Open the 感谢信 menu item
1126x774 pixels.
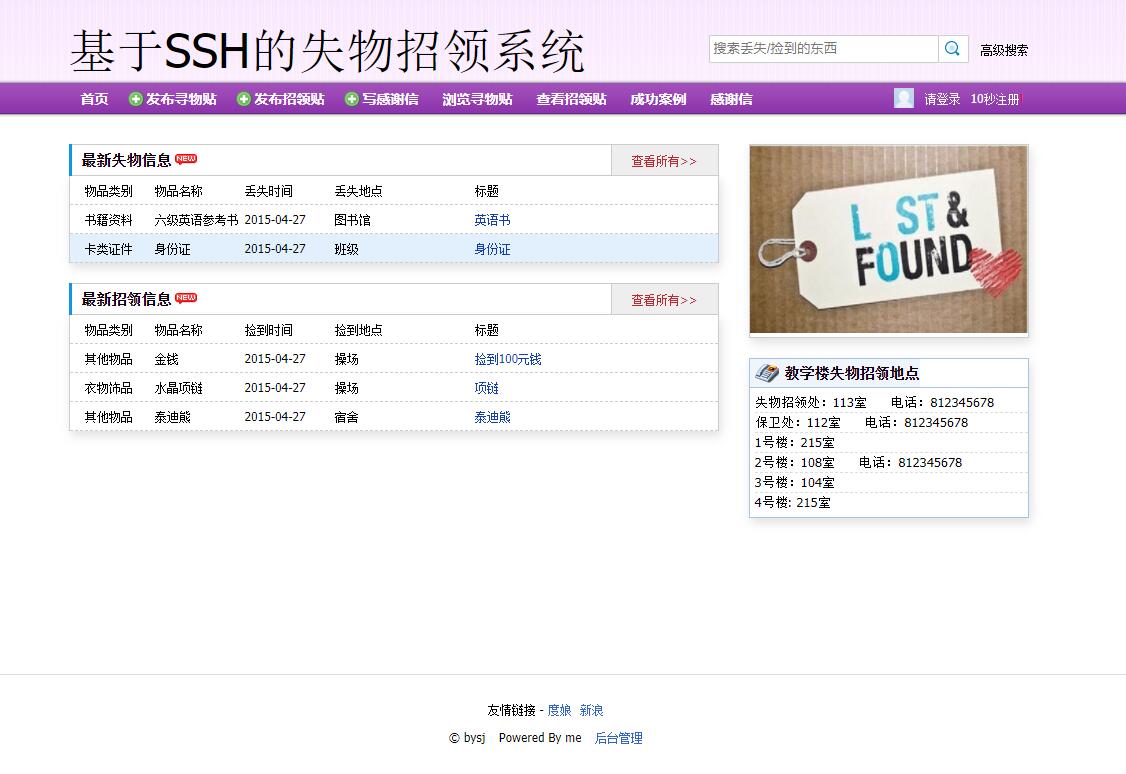click(730, 98)
